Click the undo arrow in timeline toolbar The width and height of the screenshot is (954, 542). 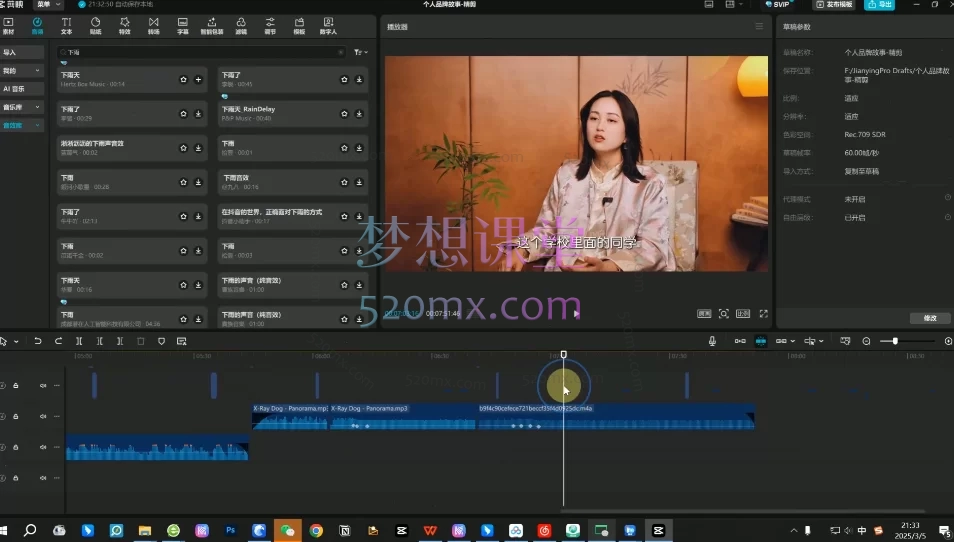[38, 341]
